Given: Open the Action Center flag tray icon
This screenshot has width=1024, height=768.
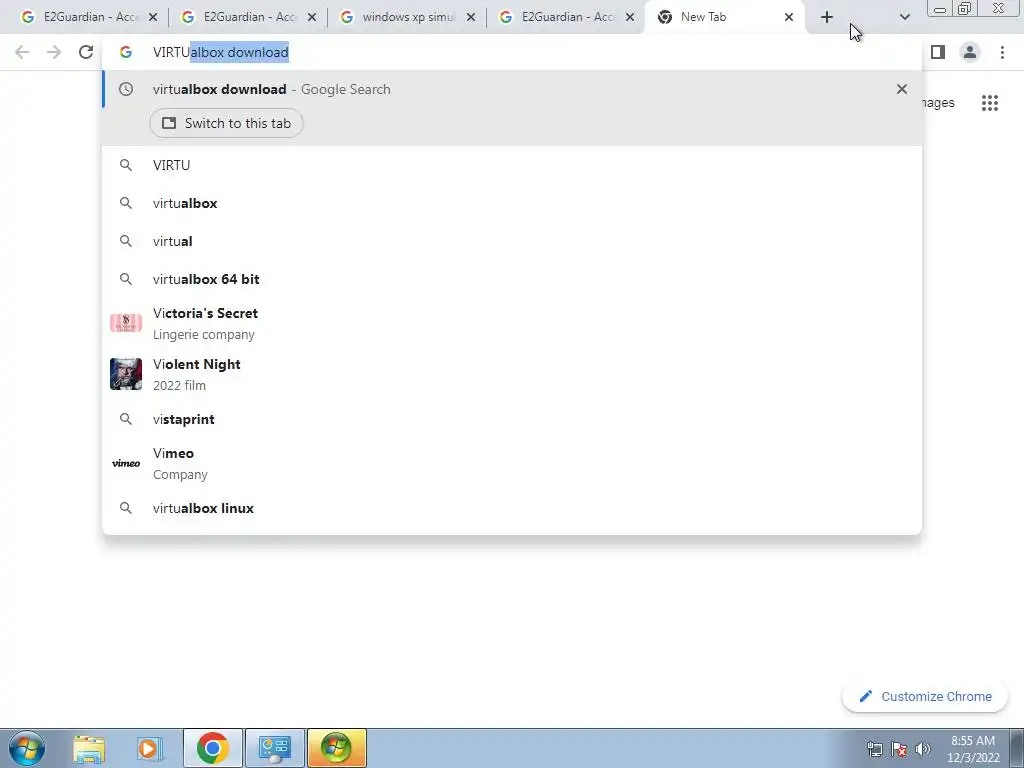Looking at the screenshot, I should [899, 749].
